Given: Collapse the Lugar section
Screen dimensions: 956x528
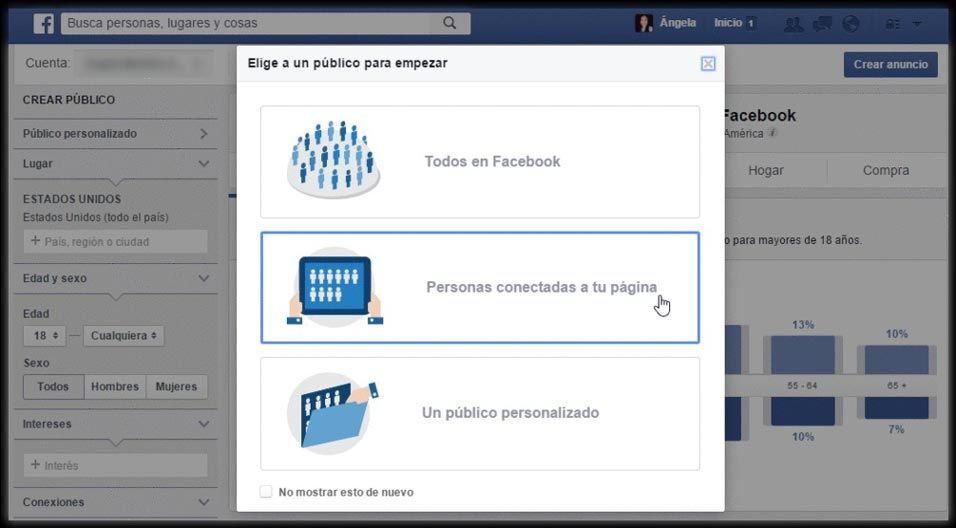Looking at the screenshot, I should [203, 163].
